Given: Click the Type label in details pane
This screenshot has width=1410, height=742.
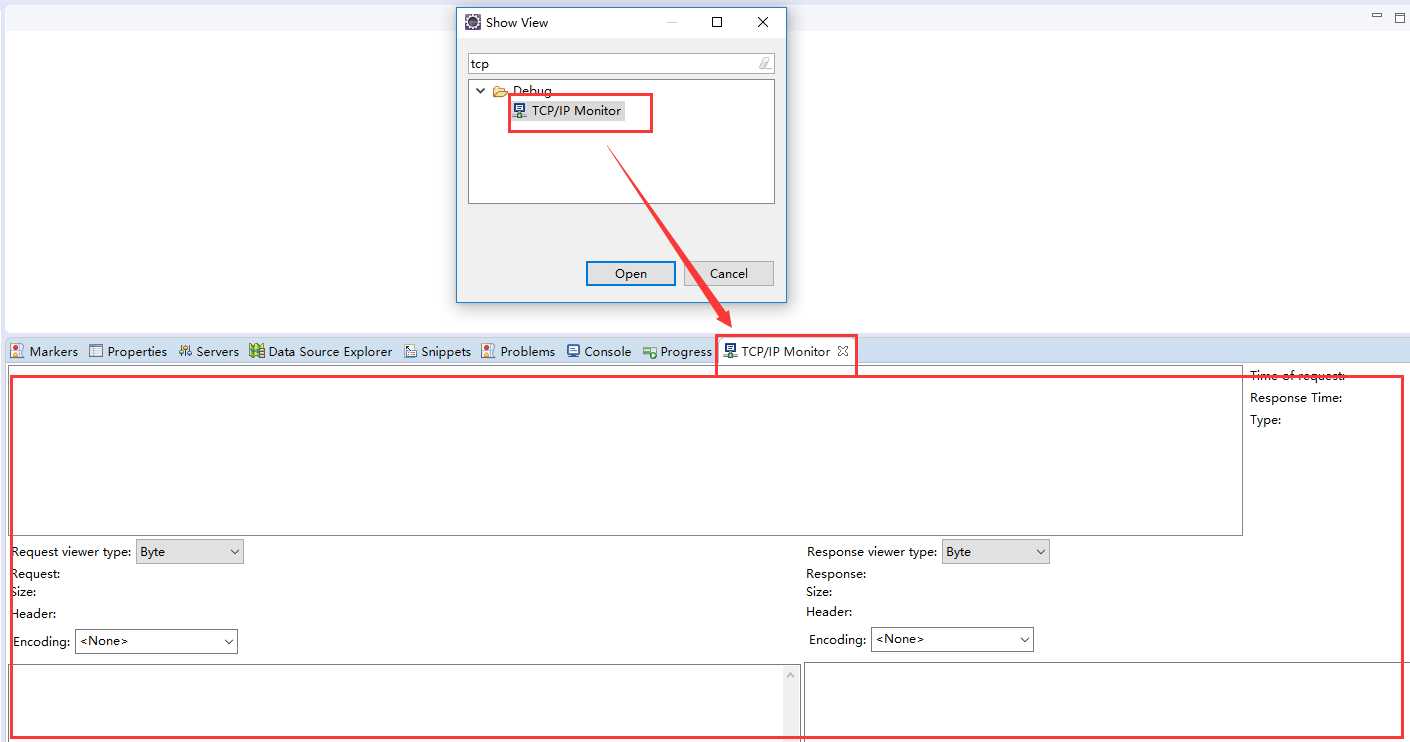Looking at the screenshot, I should tap(1266, 420).
